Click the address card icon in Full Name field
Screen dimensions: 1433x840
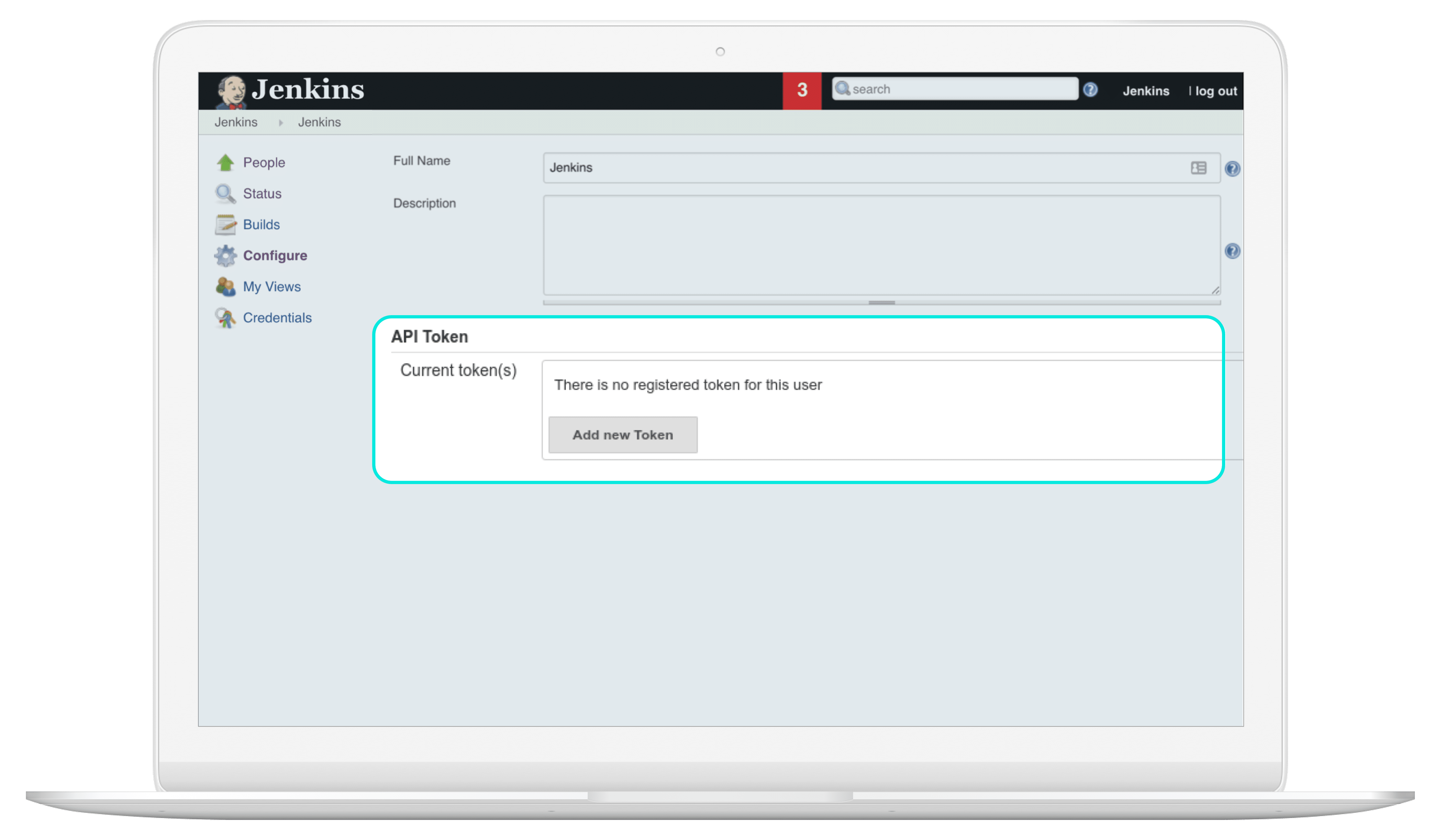[x=1198, y=168]
